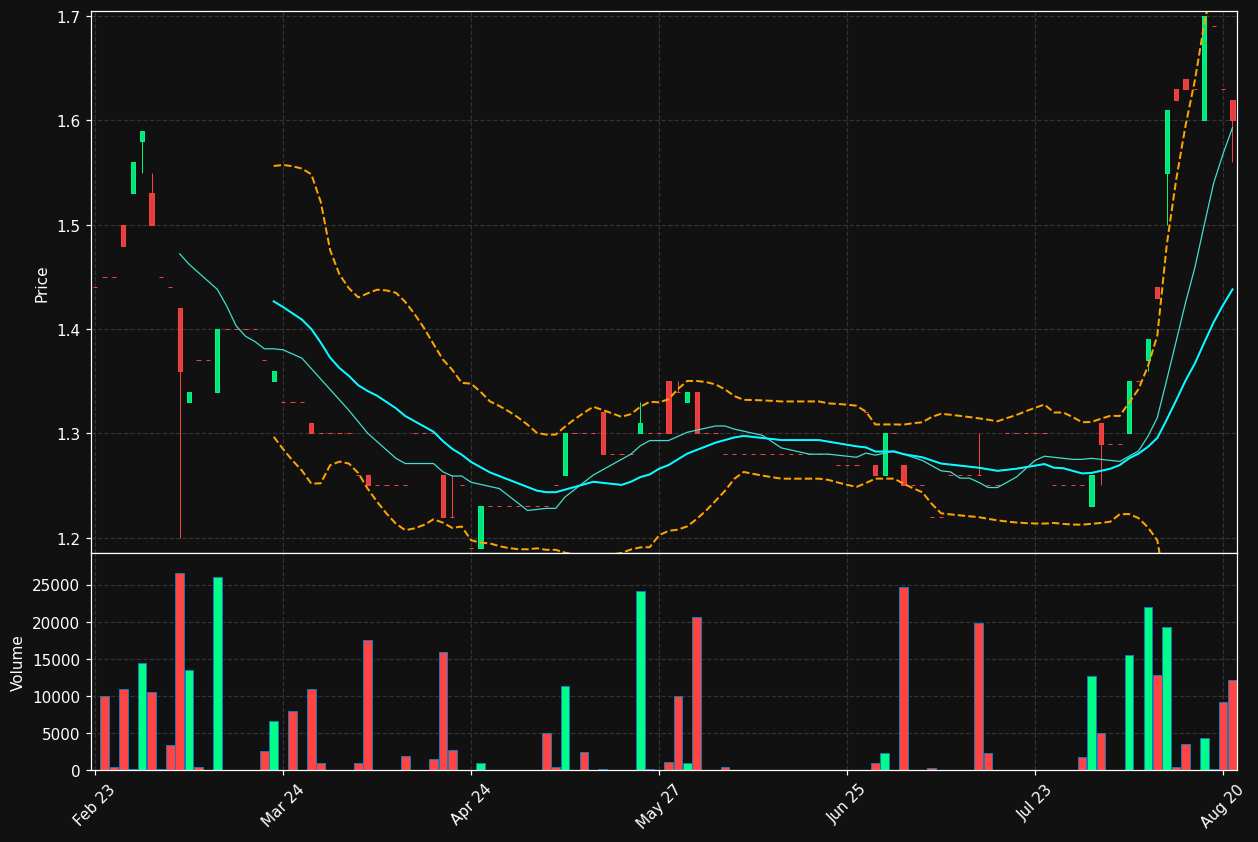Click the 1.7 price axis value

pos(70,17)
